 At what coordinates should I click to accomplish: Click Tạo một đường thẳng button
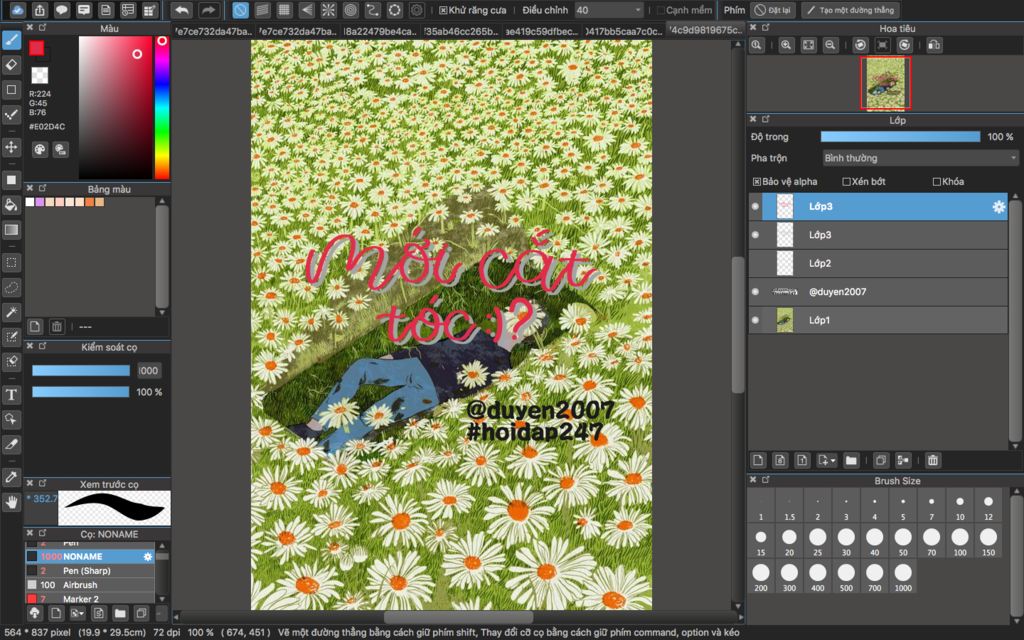coord(851,10)
